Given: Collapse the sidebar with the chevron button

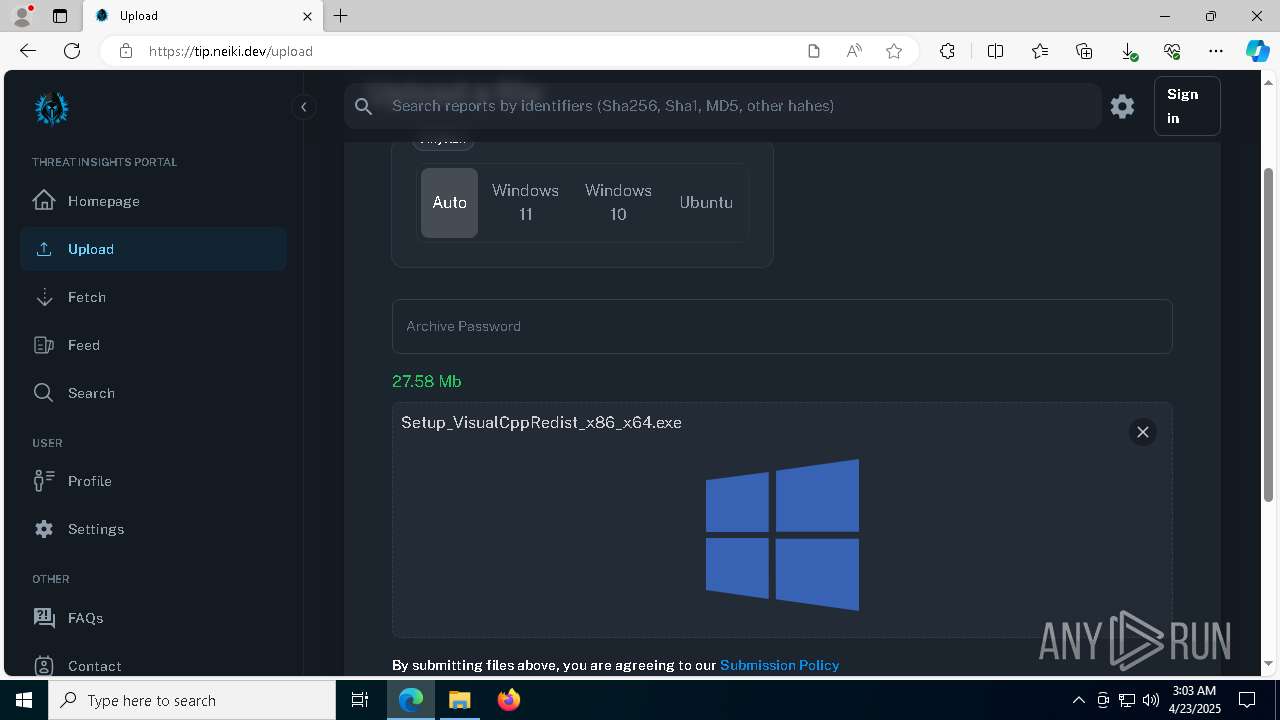Looking at the screenshot, I should pyautogui.click(x=304, y=107).
